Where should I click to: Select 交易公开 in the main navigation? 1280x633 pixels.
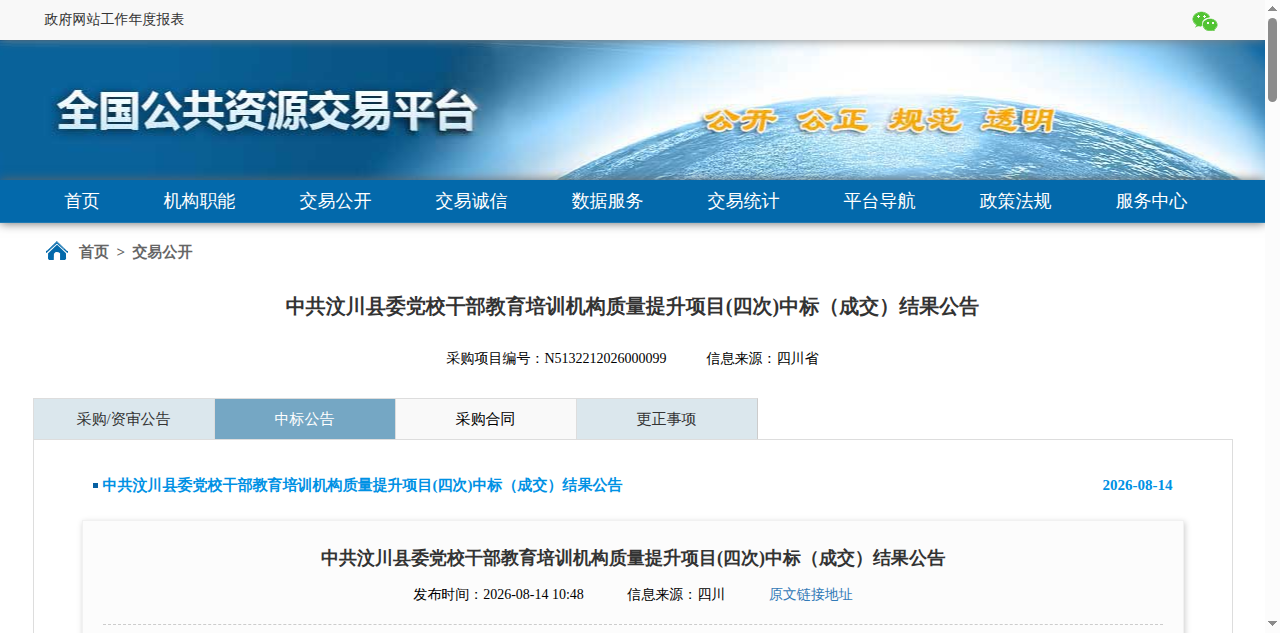point(336,201)
